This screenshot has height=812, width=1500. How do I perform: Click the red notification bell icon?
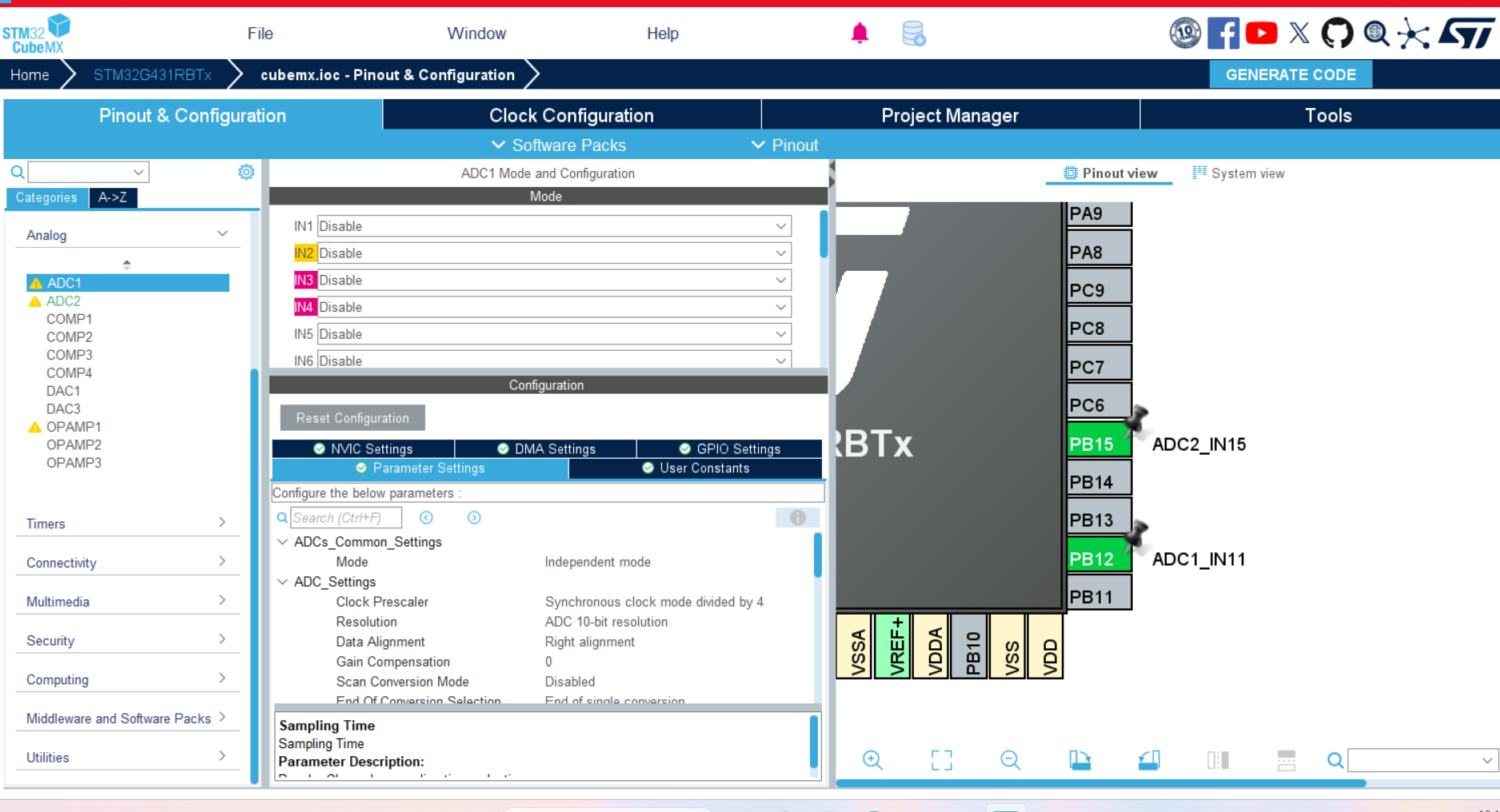click(860, 34)
